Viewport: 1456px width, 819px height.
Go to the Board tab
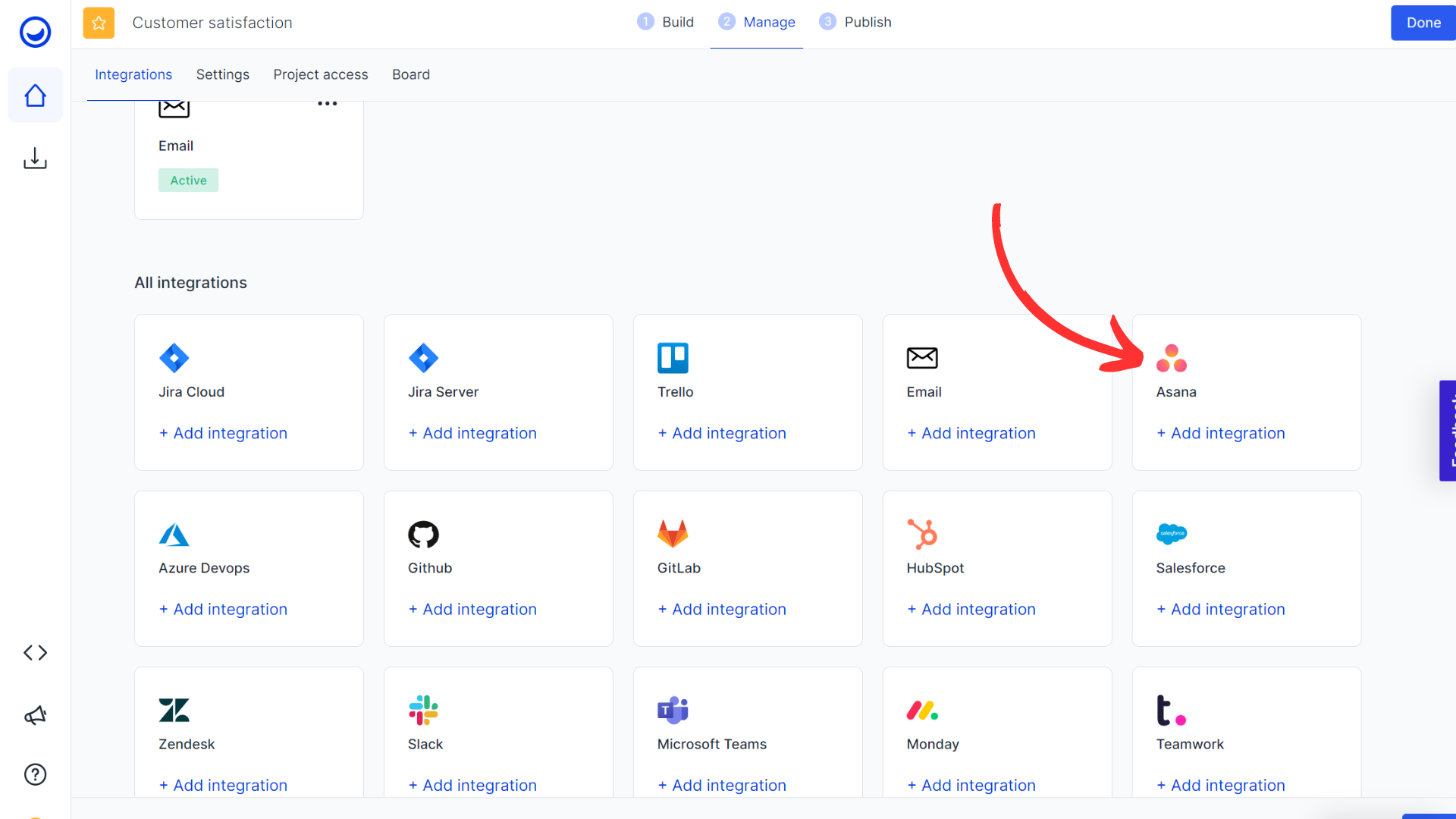tap(410, 74)
